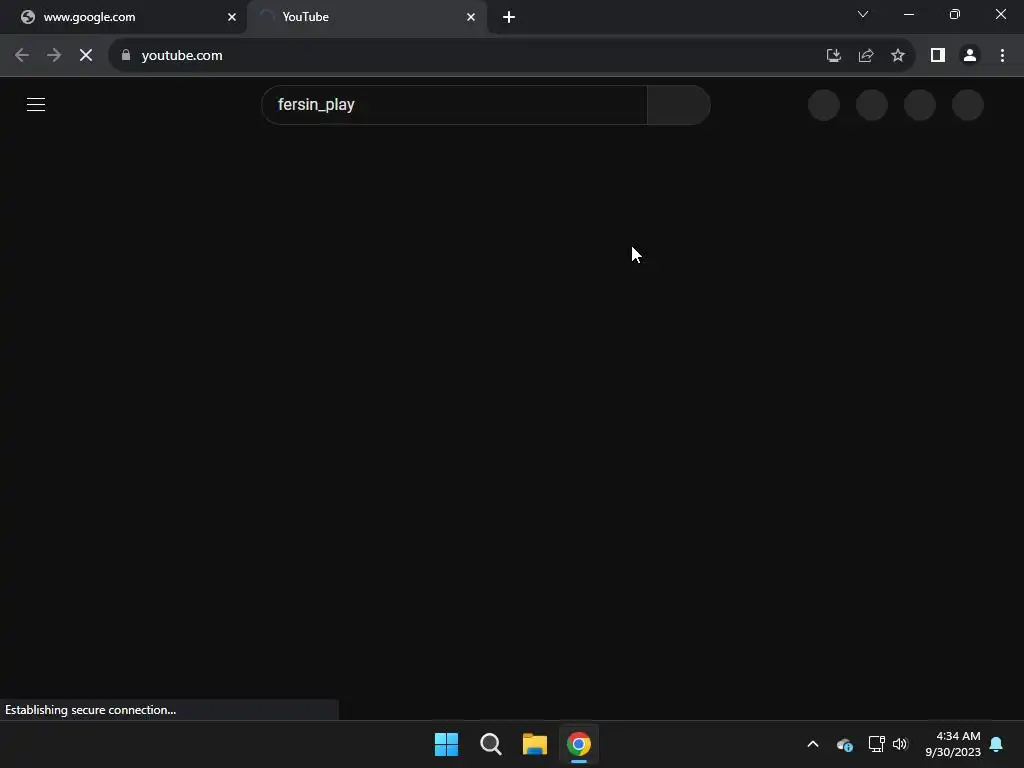Viewport: 1024px width, 768px height.
Task: Select the YouTube tab
Action: click(x=368, y=17)
